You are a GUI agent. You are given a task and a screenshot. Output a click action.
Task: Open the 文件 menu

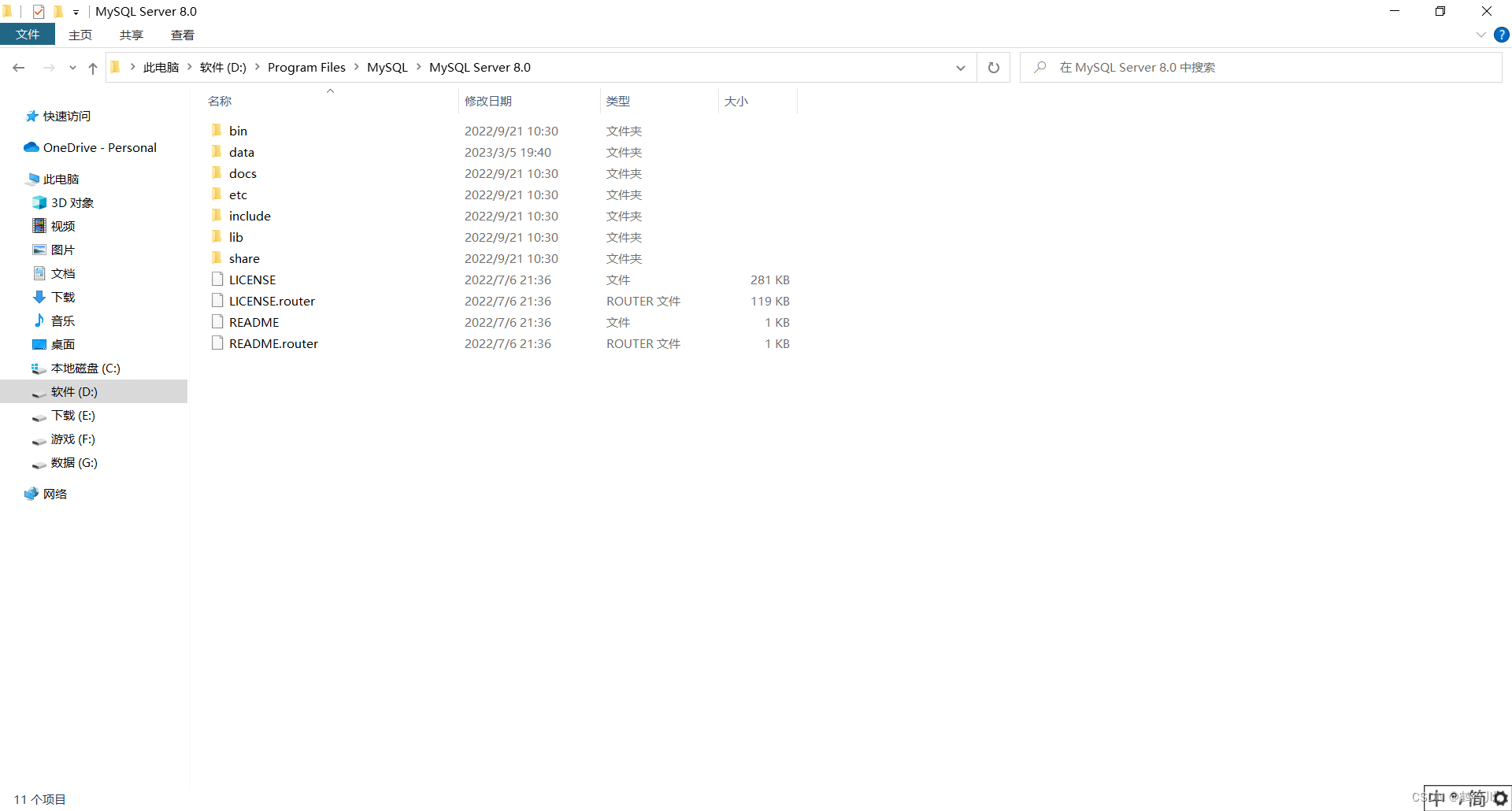click(28, 35)
